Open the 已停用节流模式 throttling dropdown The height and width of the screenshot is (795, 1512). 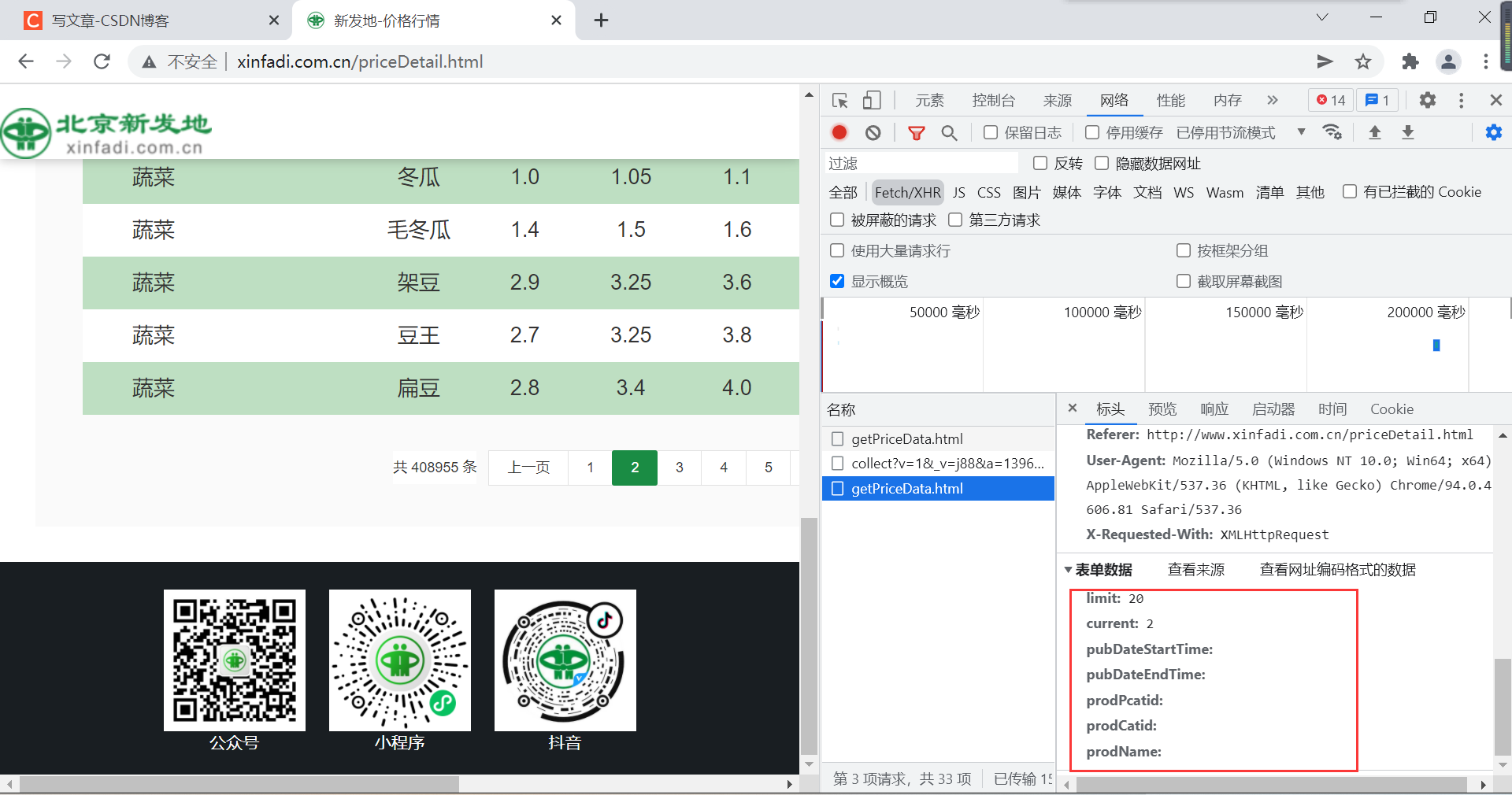1300,132
